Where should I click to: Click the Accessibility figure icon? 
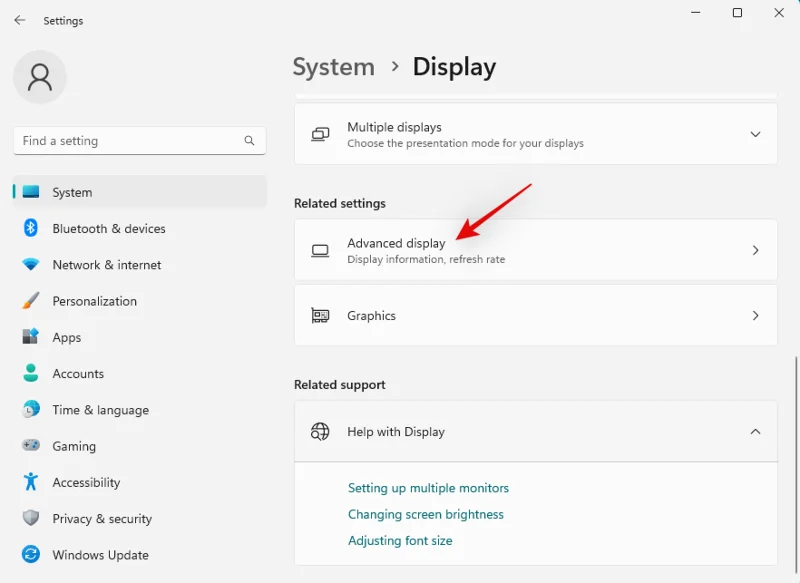pyautogui.click(x=31, y=482)
